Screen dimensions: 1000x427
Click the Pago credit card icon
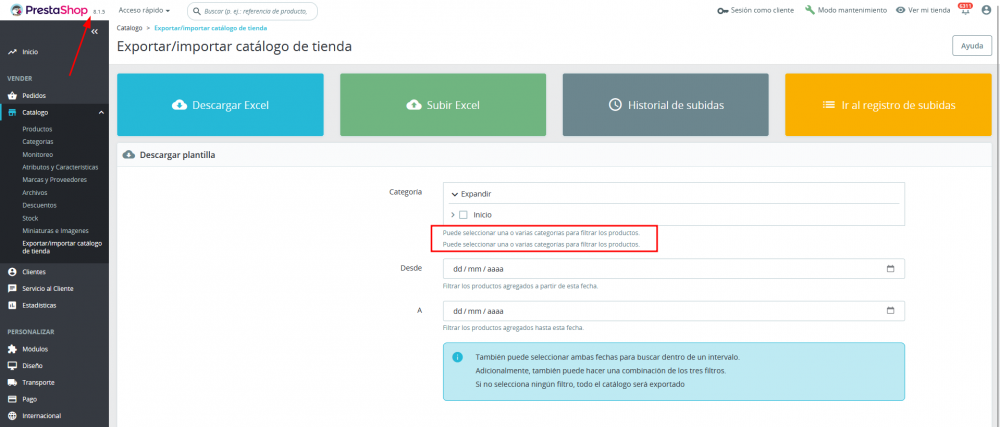[x=11, y=399]
